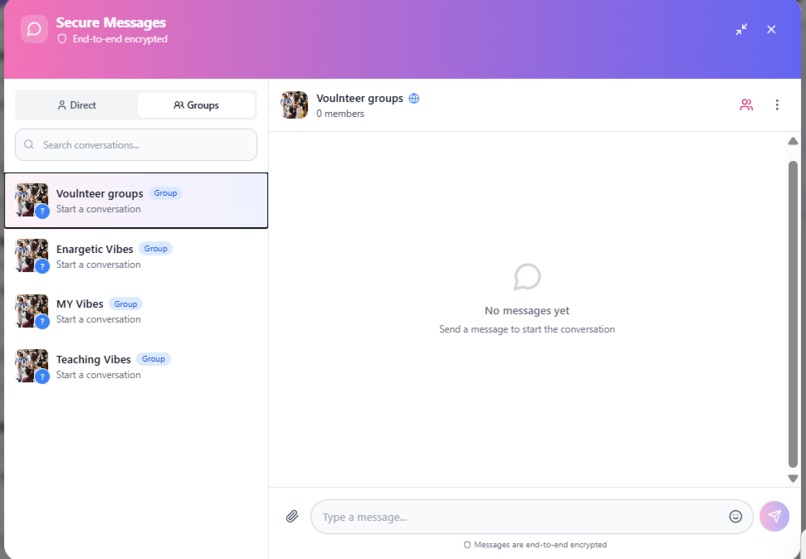The width and height of the screenshot is (806, 559).
Task: Click the question badge on Teaching Vibes avatar
Action: coord(42,376)
